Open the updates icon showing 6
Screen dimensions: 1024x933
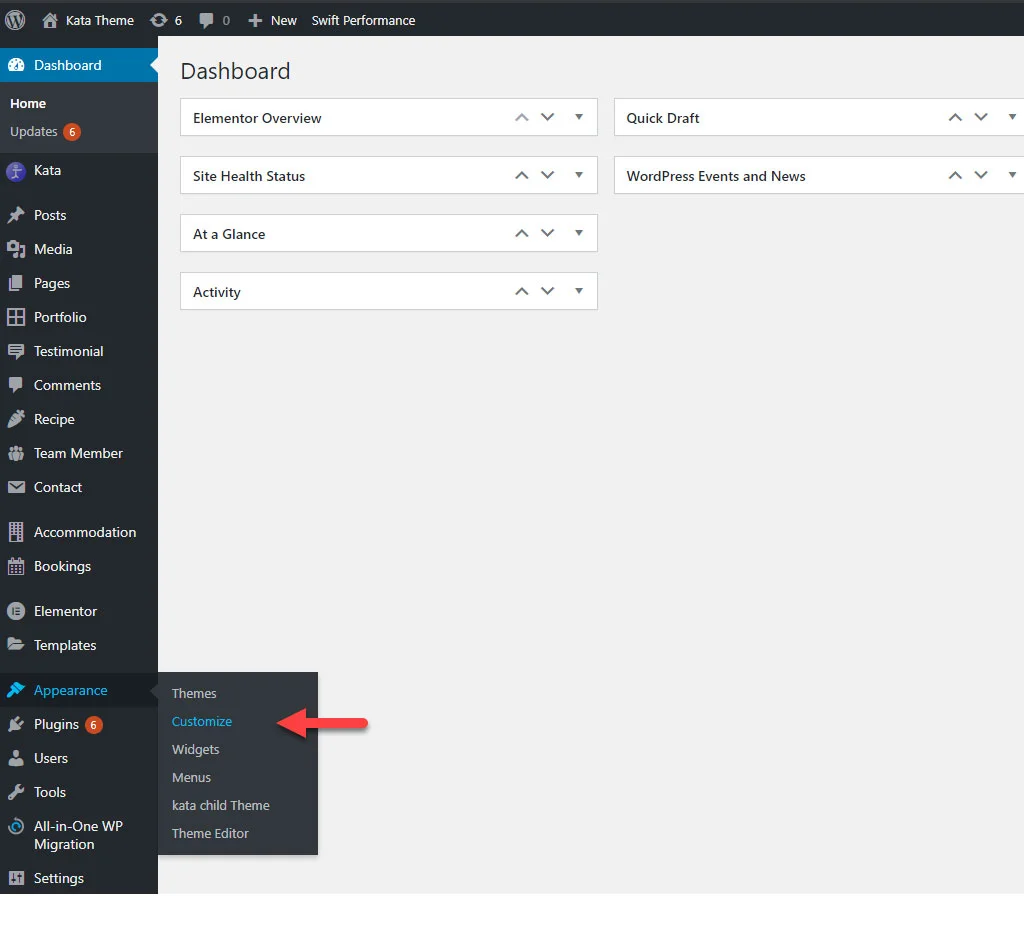coord(159,20)
